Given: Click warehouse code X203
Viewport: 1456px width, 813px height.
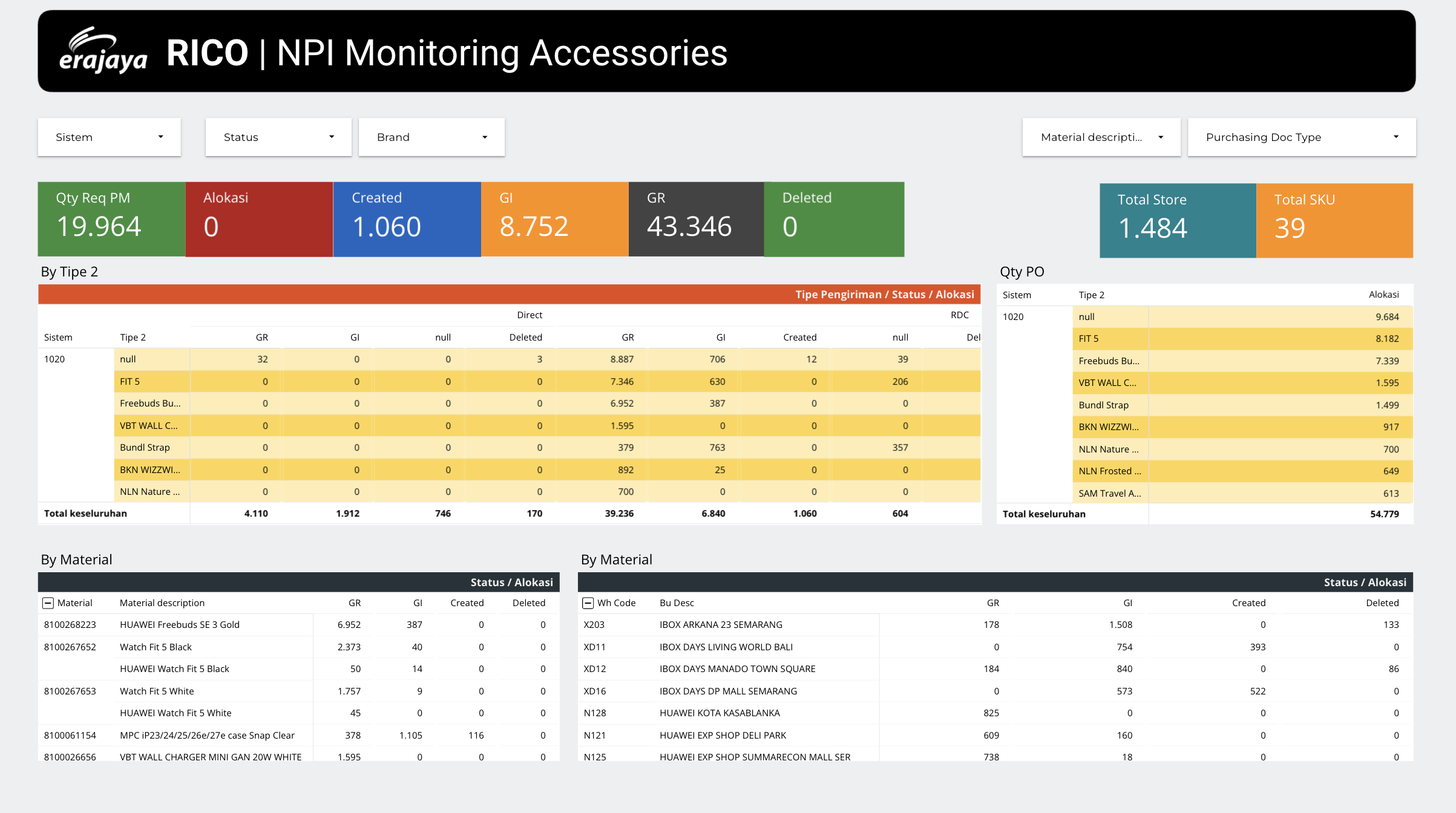Looking at the screenshot, I should pyautogui.click(x=594, y=625).
